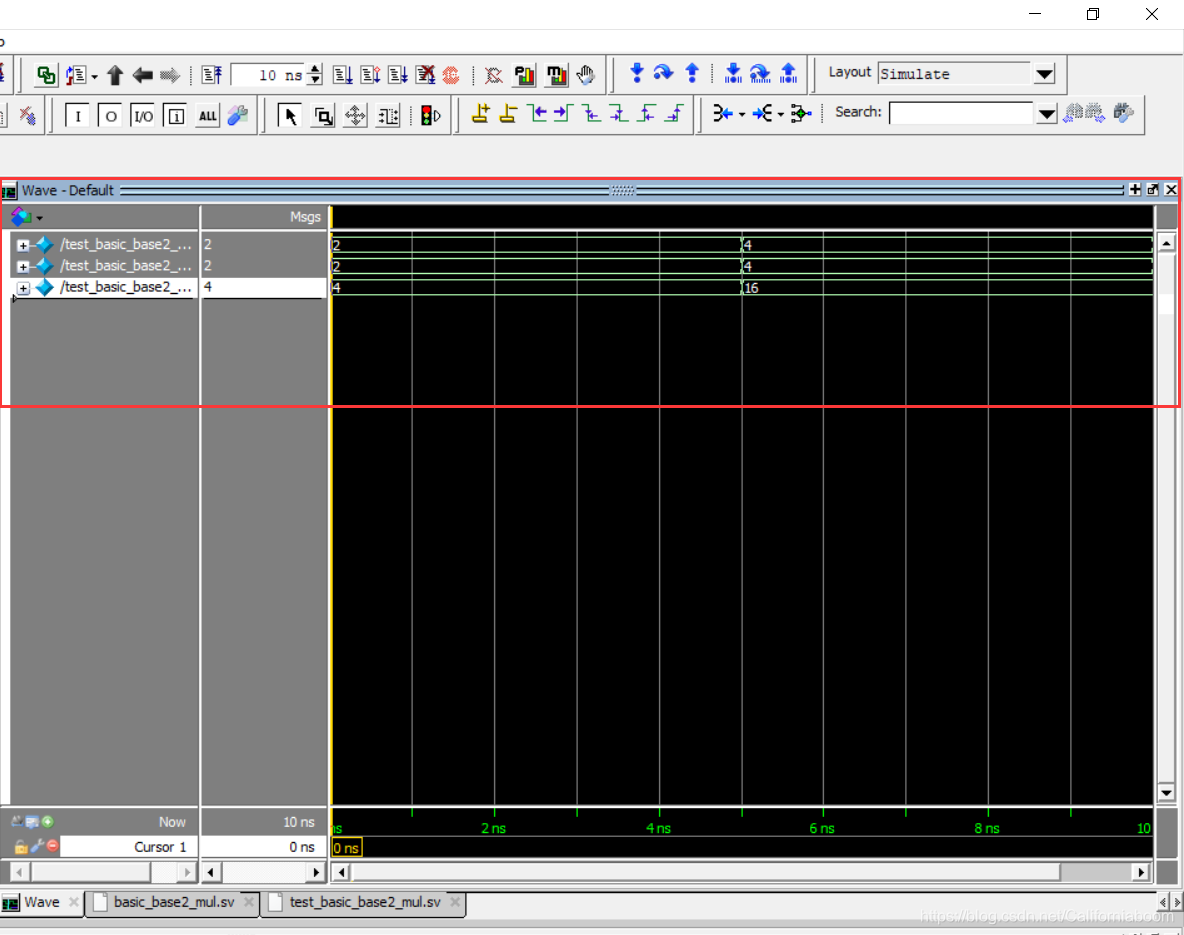1184x935 pixels.
Task: Click the 0 ns cursor time label
Action: (347, 847)
